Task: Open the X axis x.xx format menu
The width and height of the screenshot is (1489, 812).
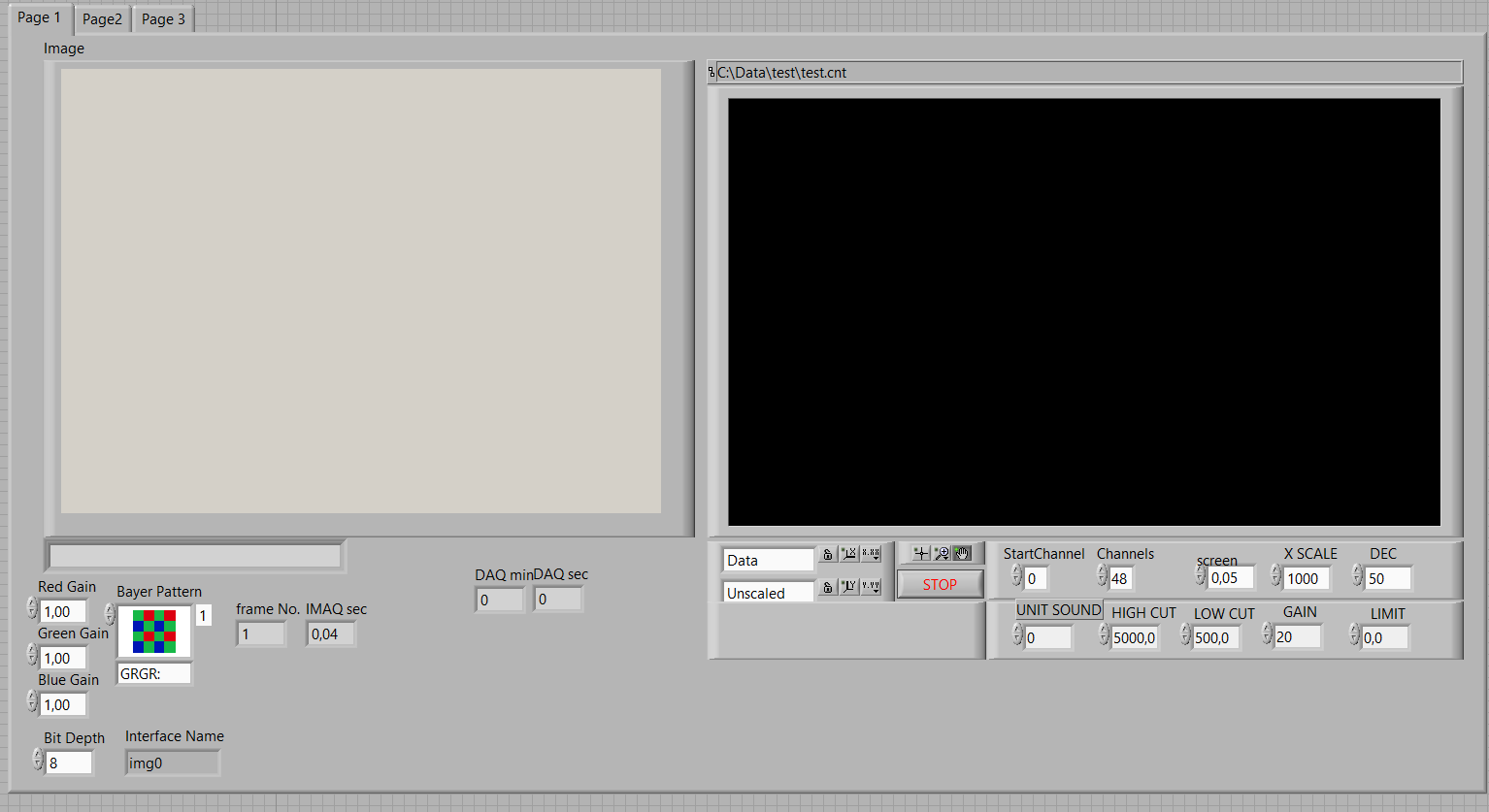Action: (872, 554)
